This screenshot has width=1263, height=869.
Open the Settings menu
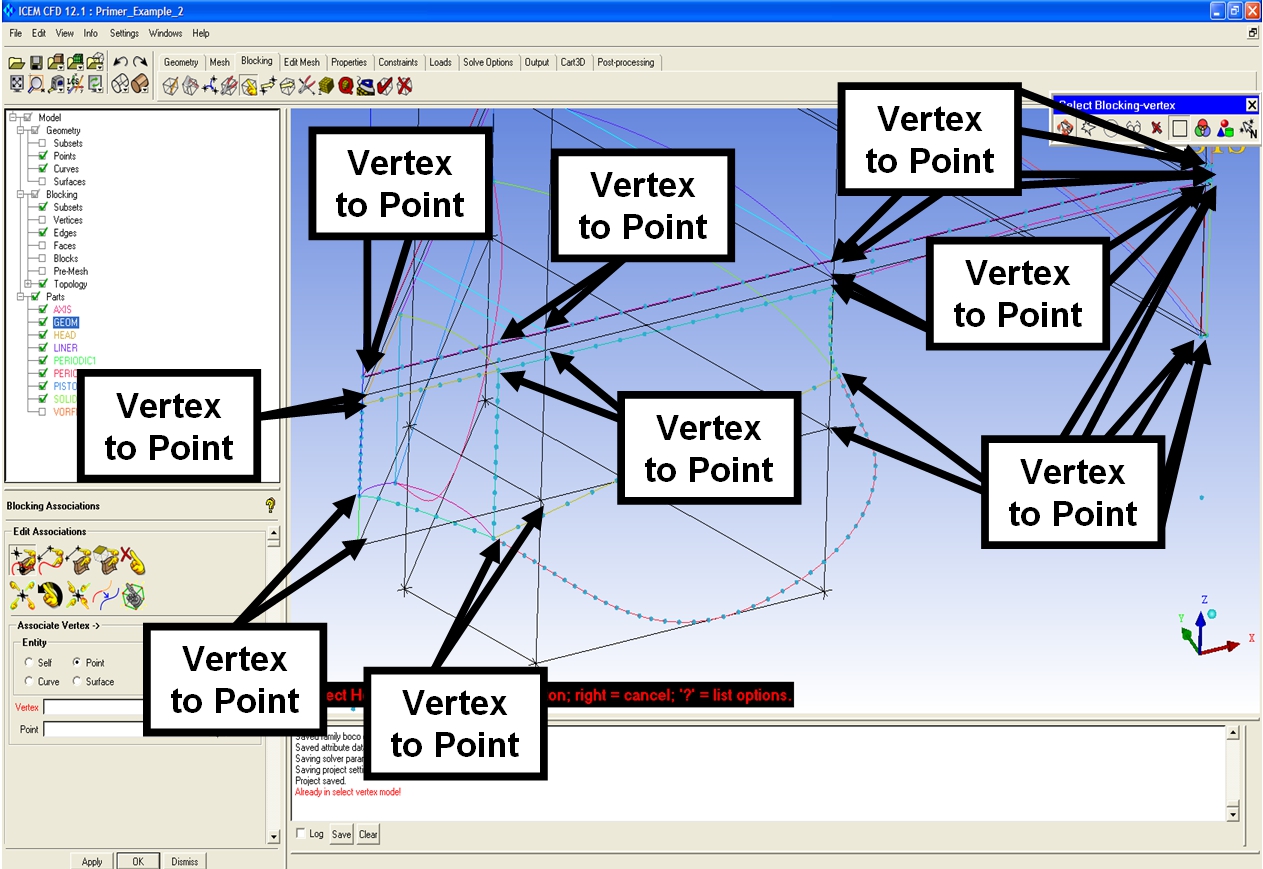[x=124, y=33]
